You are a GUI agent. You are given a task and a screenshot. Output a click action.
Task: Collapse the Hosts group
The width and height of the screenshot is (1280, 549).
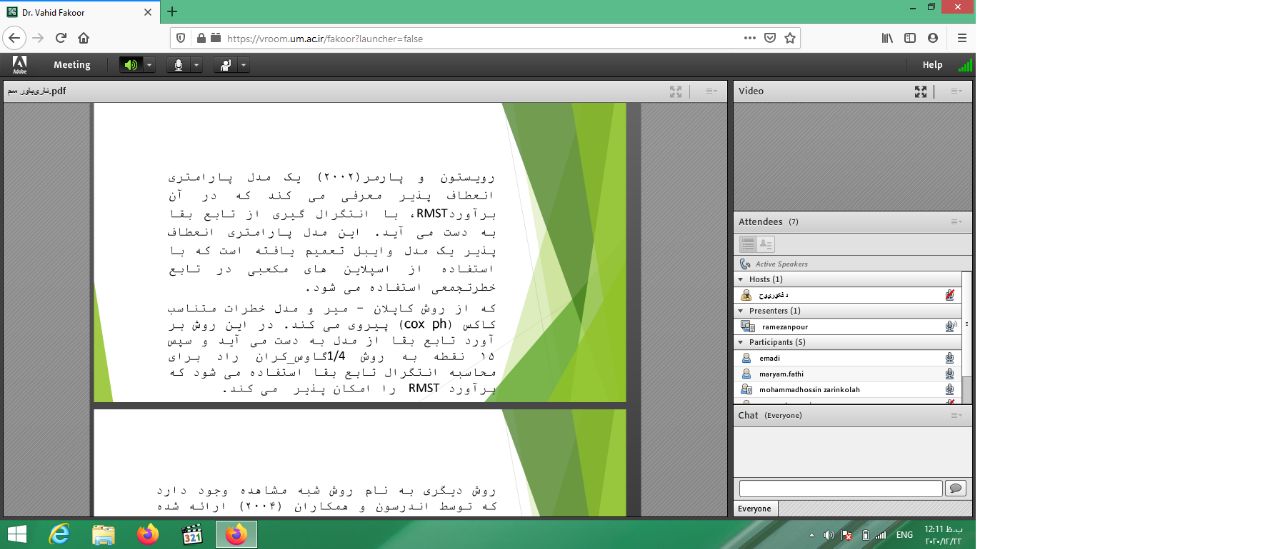click(741, 279)
